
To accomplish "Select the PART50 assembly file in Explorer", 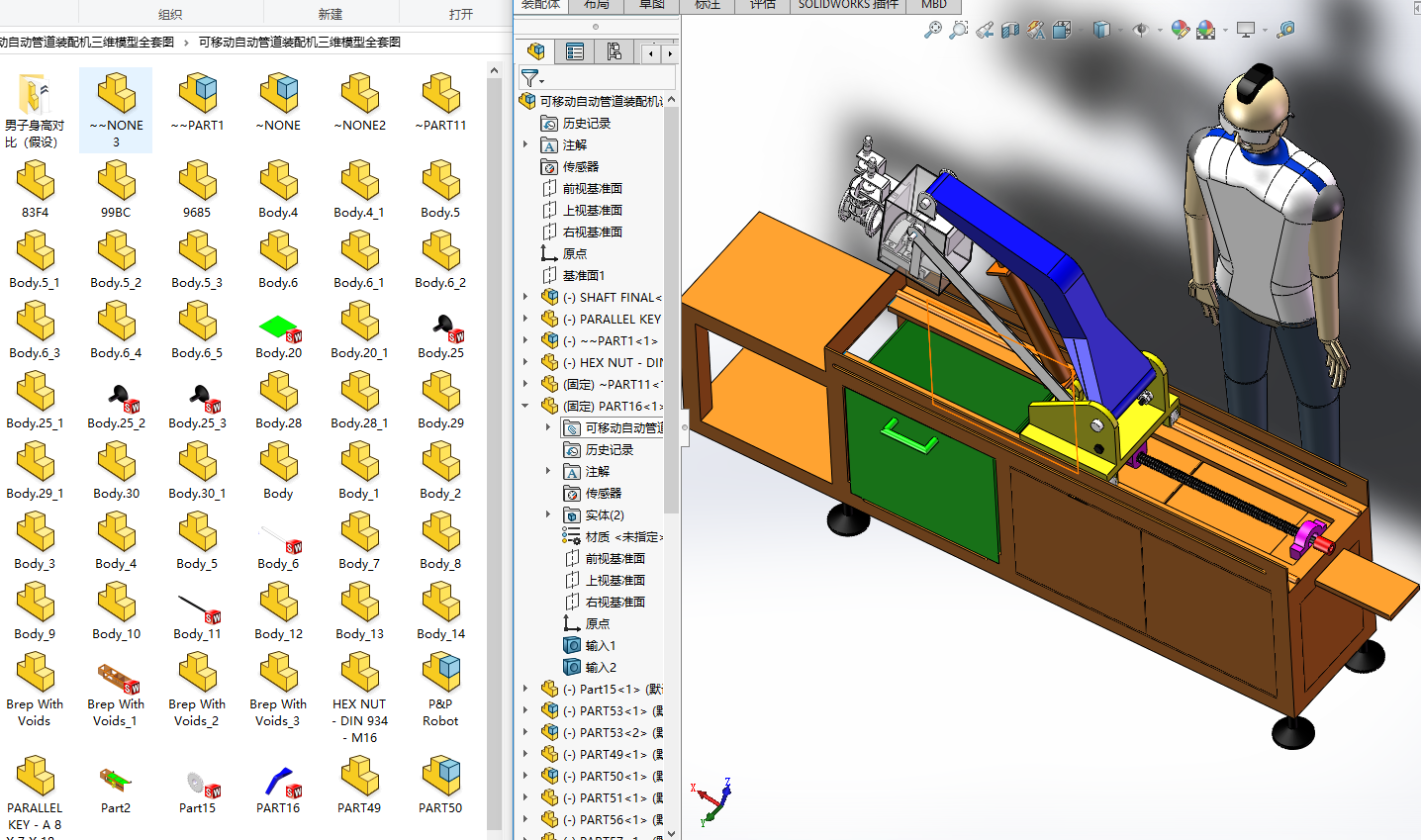I will [x=440, y=786].
